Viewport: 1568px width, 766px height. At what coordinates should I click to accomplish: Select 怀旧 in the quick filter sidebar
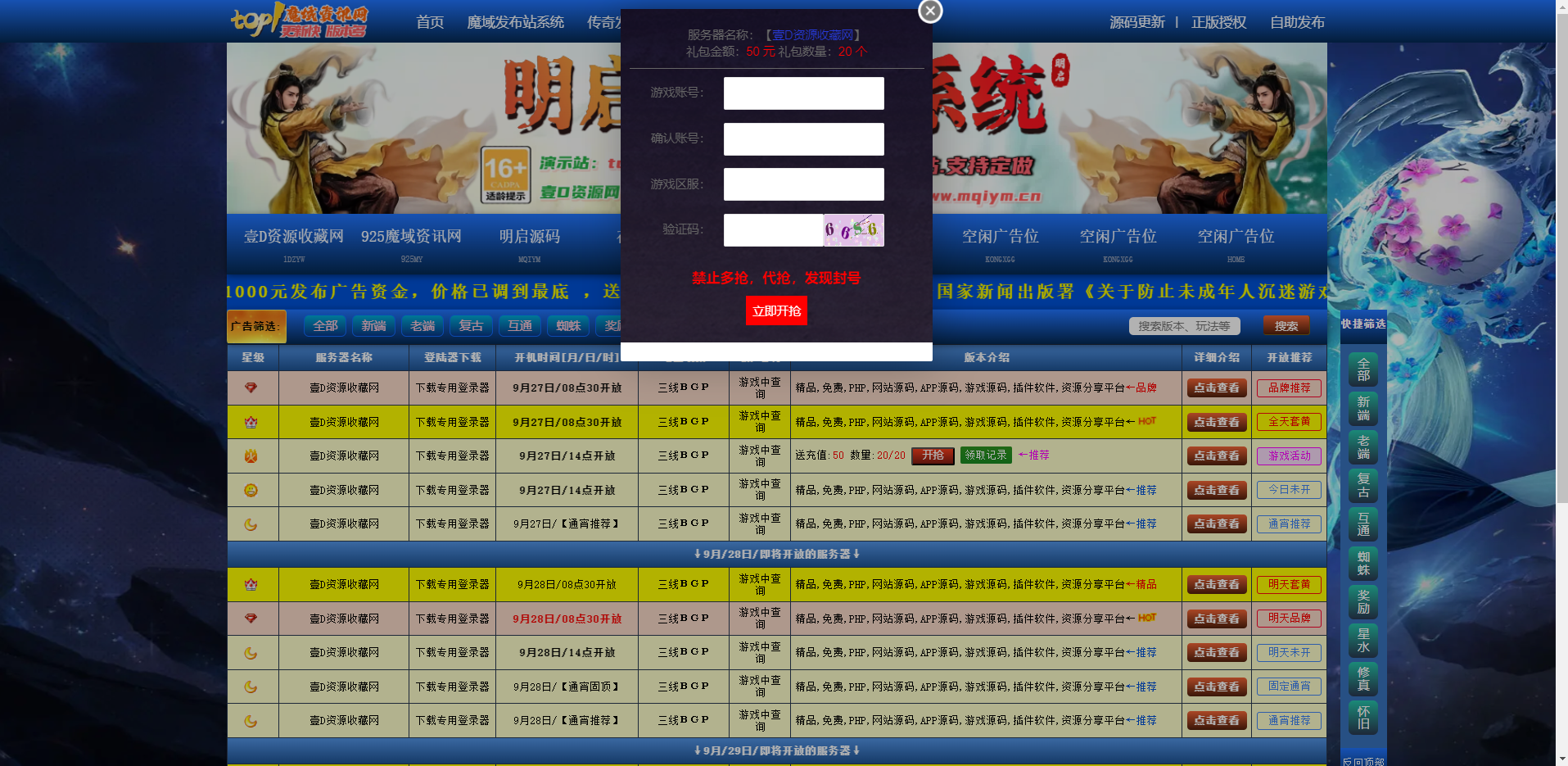coord(1363,718)
